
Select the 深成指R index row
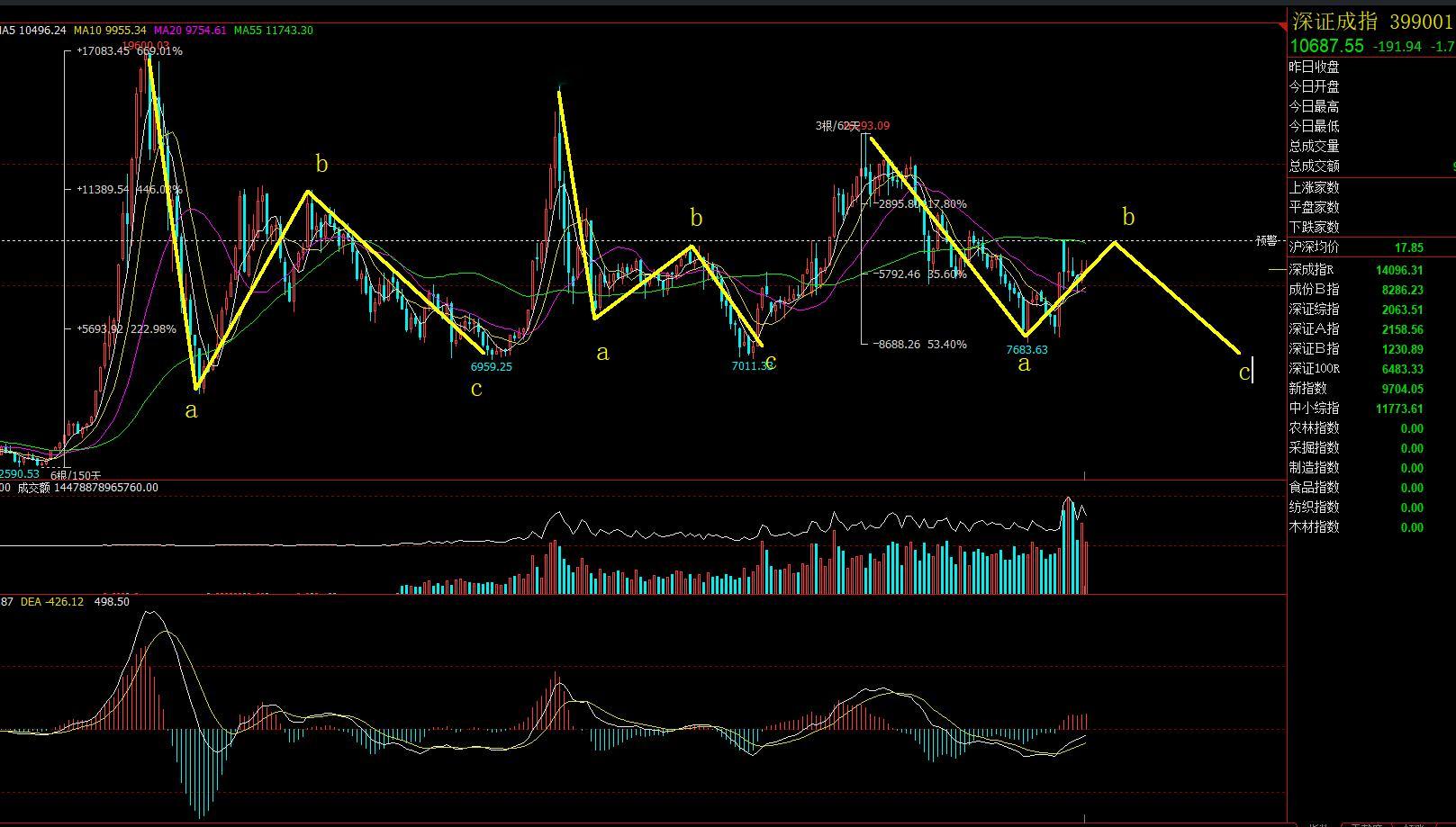point(1371,270)
